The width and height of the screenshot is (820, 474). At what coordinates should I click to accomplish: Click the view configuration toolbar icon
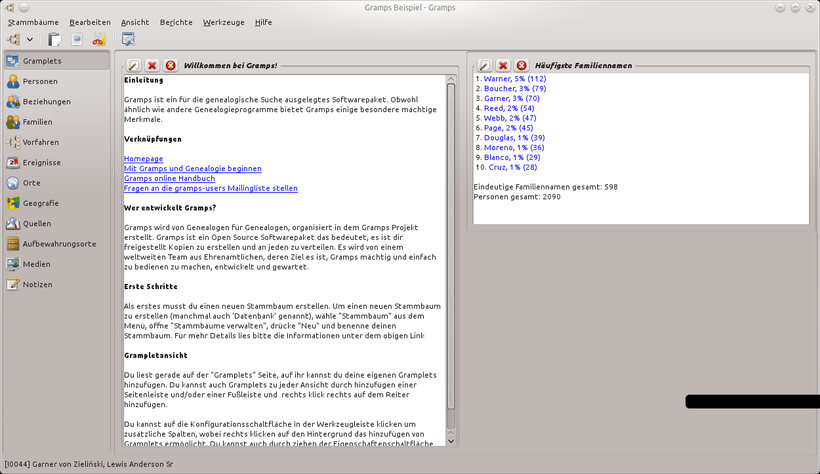128,39
